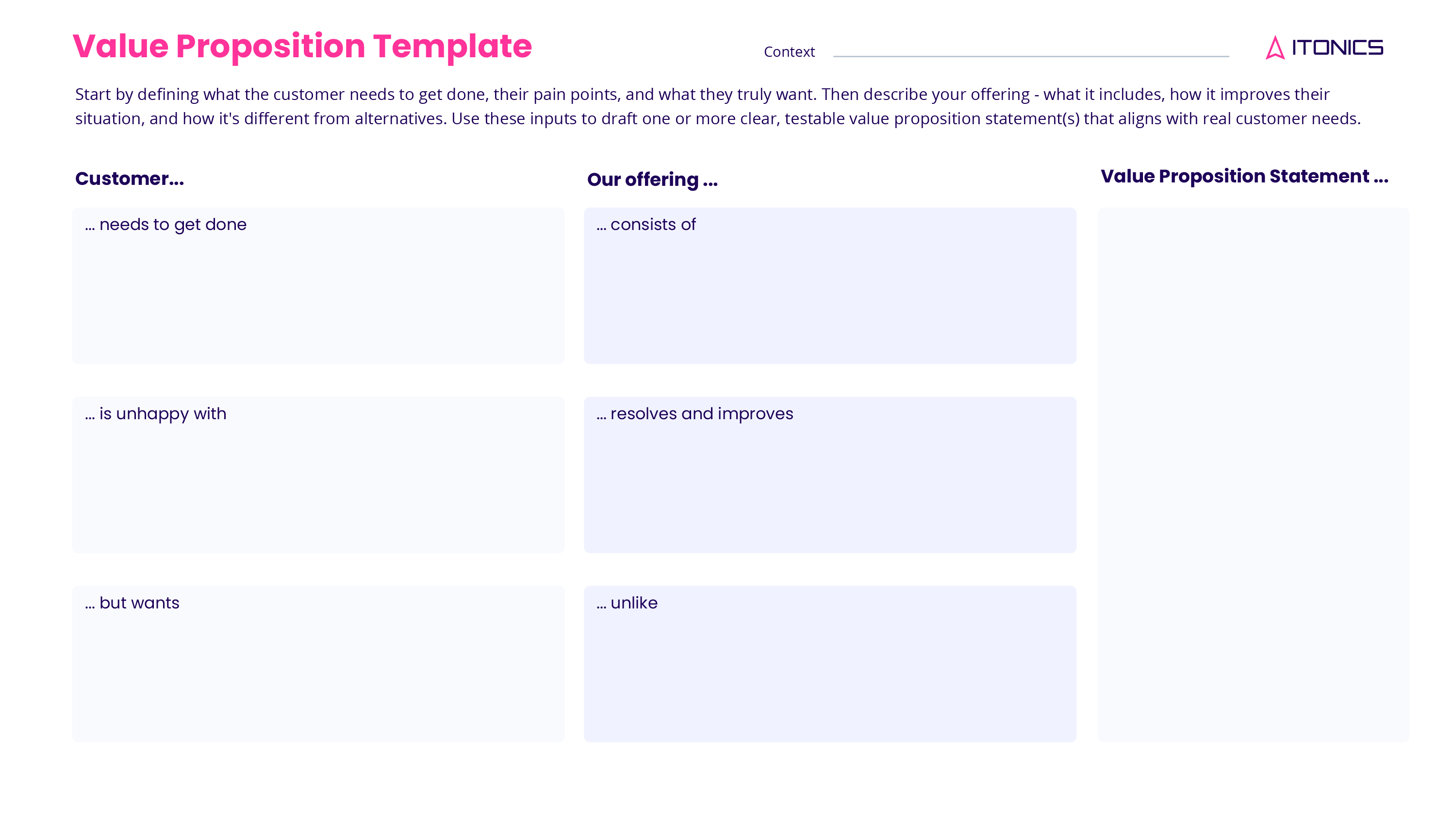The image size is (1456, 819).
Task: Select the "Customer..." column heading
Action: [x=130, y=179]
